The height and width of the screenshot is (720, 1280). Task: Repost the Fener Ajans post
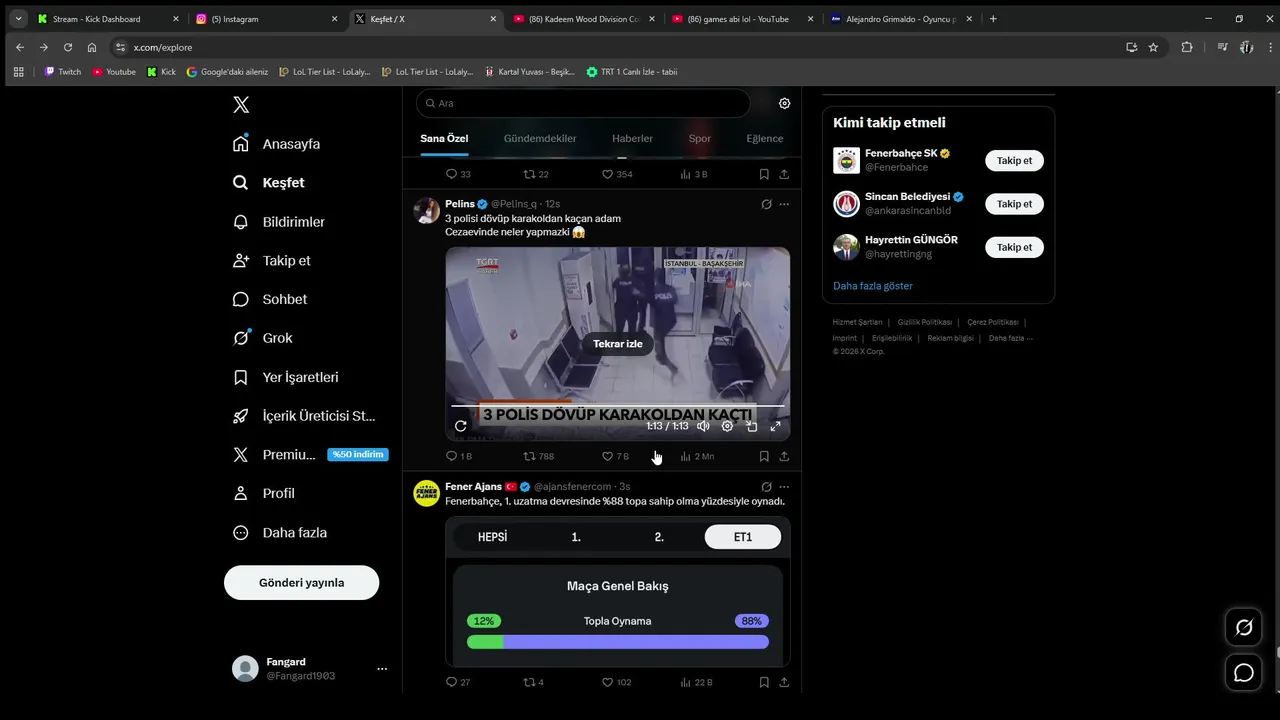pyautogui.click(x=534, y=682)
